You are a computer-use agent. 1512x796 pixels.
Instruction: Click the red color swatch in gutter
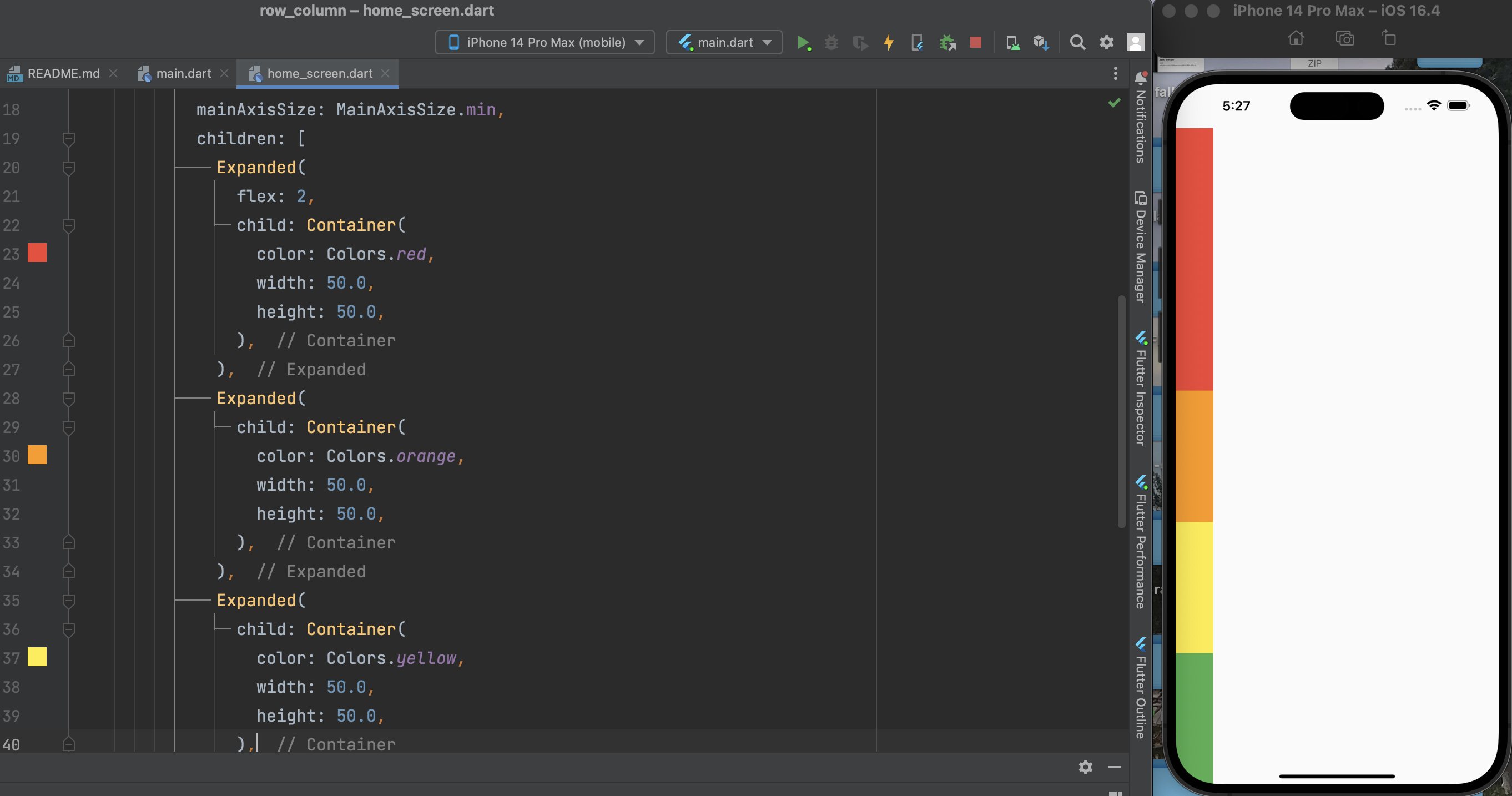(x=37, y=253)
